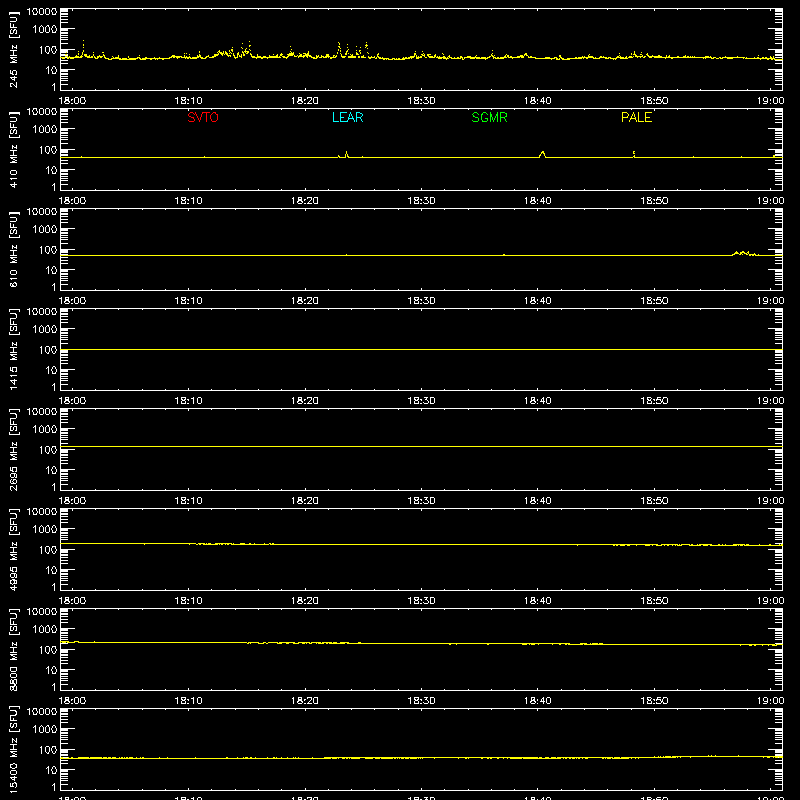Click the green SGMR station label
The height and width of the screenshot is (800, 800).
pyautogui.click(x=489, y=117)
